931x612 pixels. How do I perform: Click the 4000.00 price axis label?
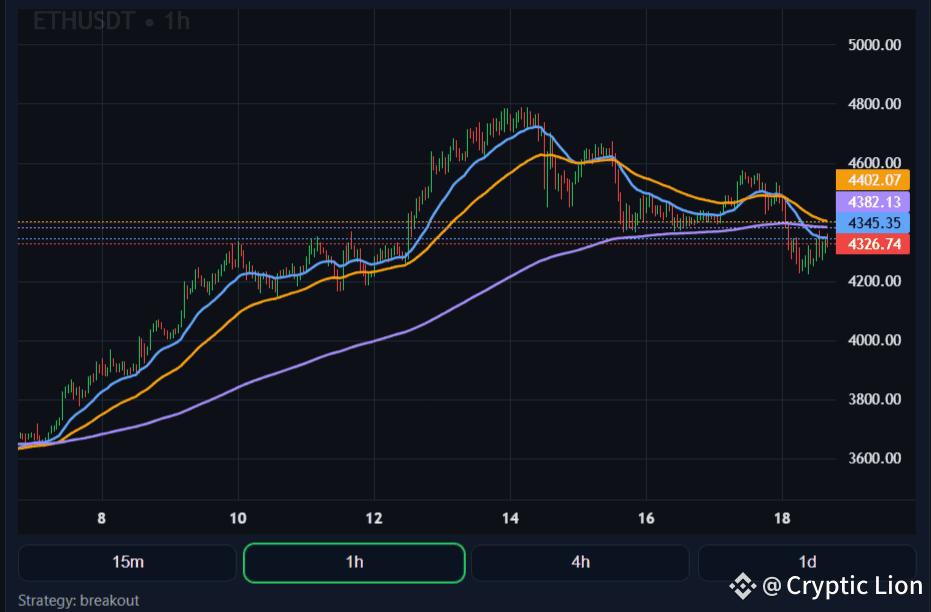point(874,340)
